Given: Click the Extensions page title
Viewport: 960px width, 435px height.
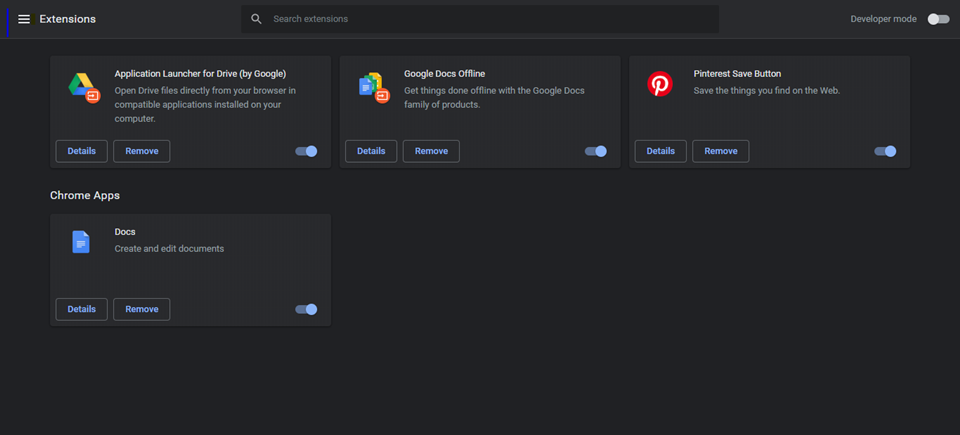Looking at the screenshot, I should pos(67,19).
